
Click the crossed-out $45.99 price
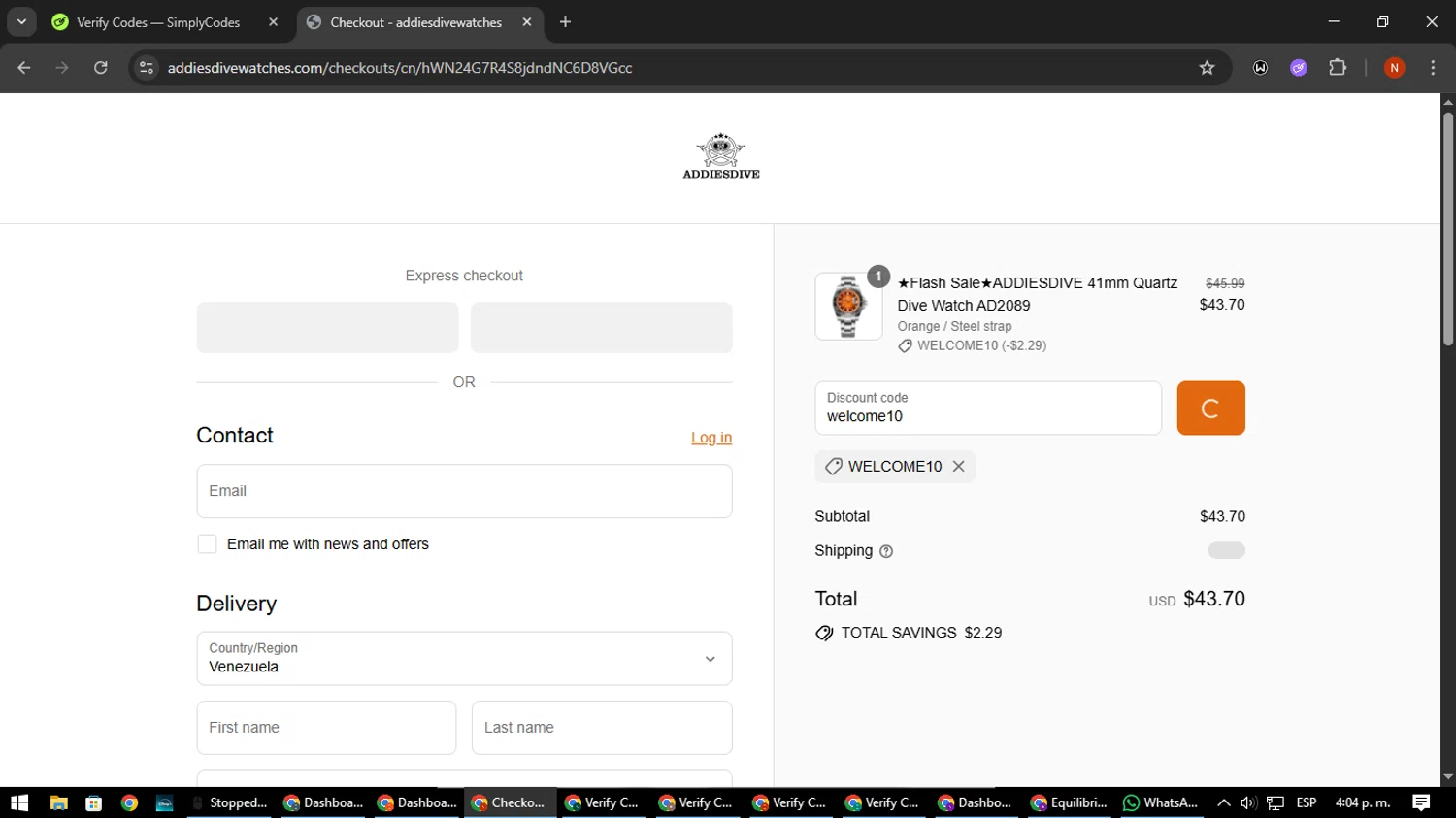pyautogui.click(x=1225, y=284)
